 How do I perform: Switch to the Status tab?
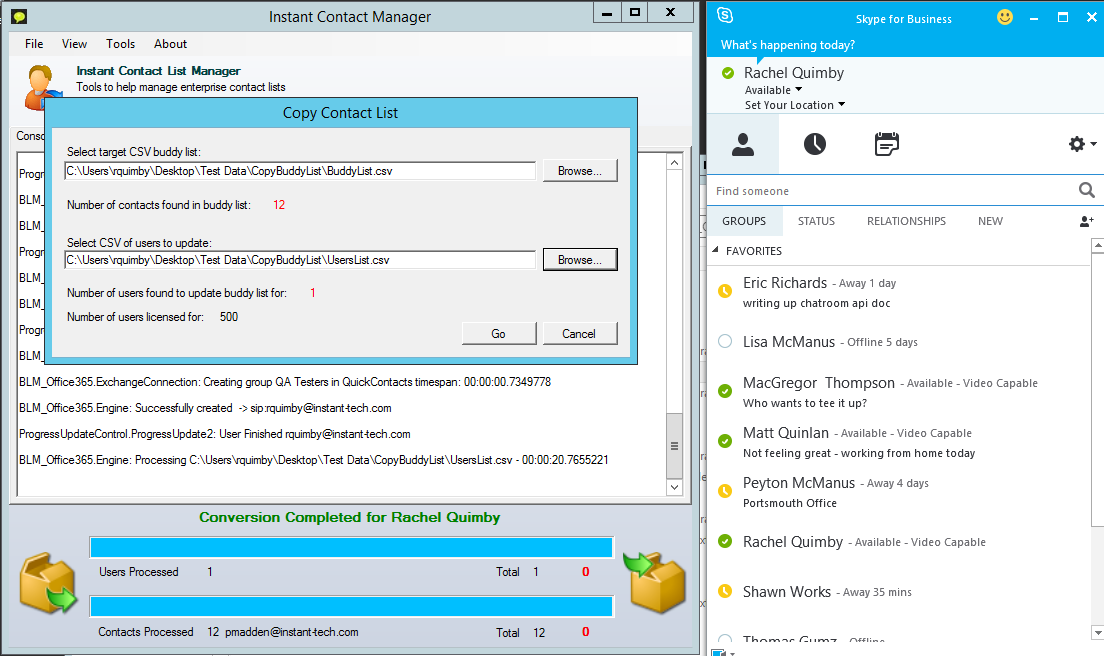(x=816, y=221)
